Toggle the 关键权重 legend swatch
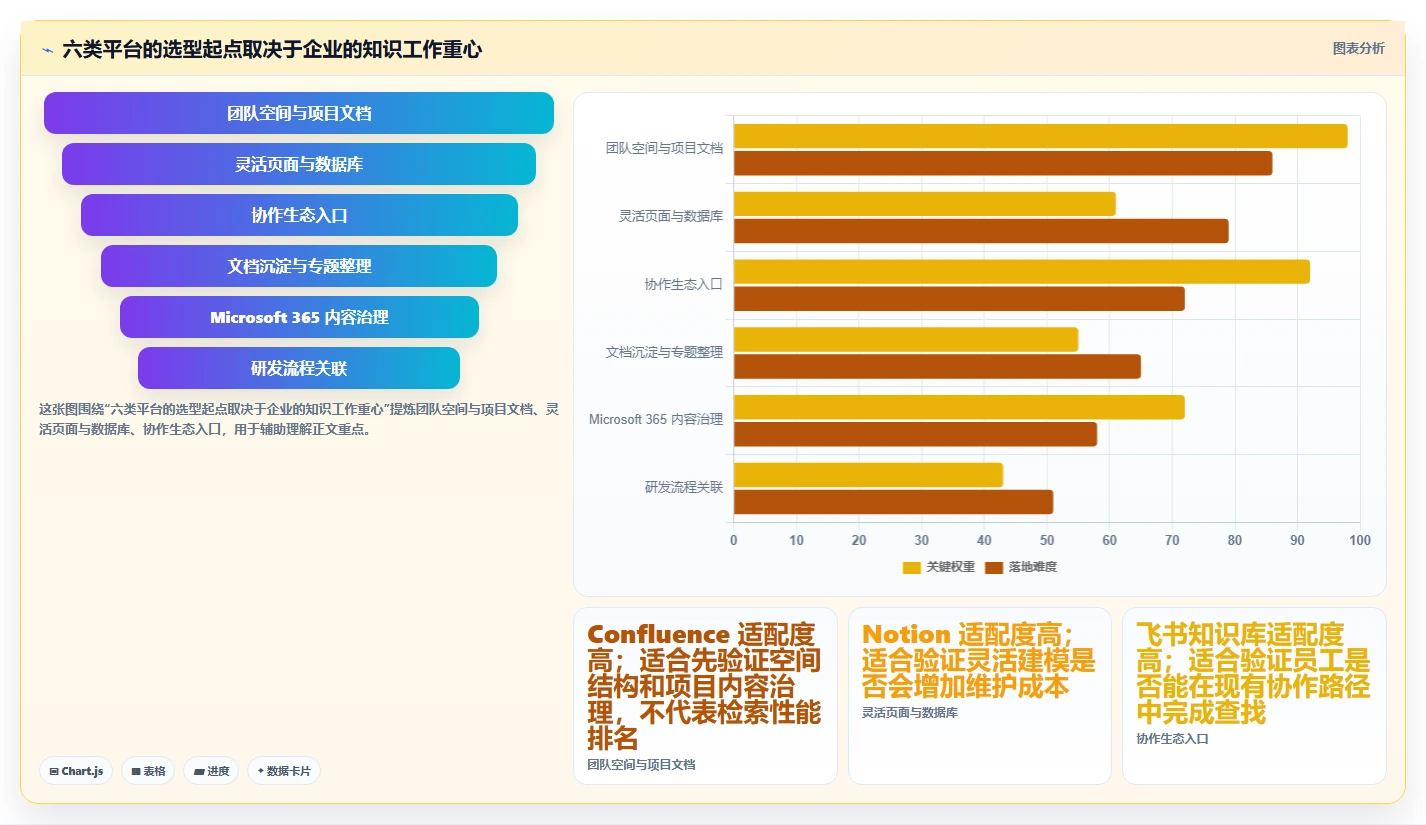Viewport: 1426px width, 825px height. coord(911,567)
